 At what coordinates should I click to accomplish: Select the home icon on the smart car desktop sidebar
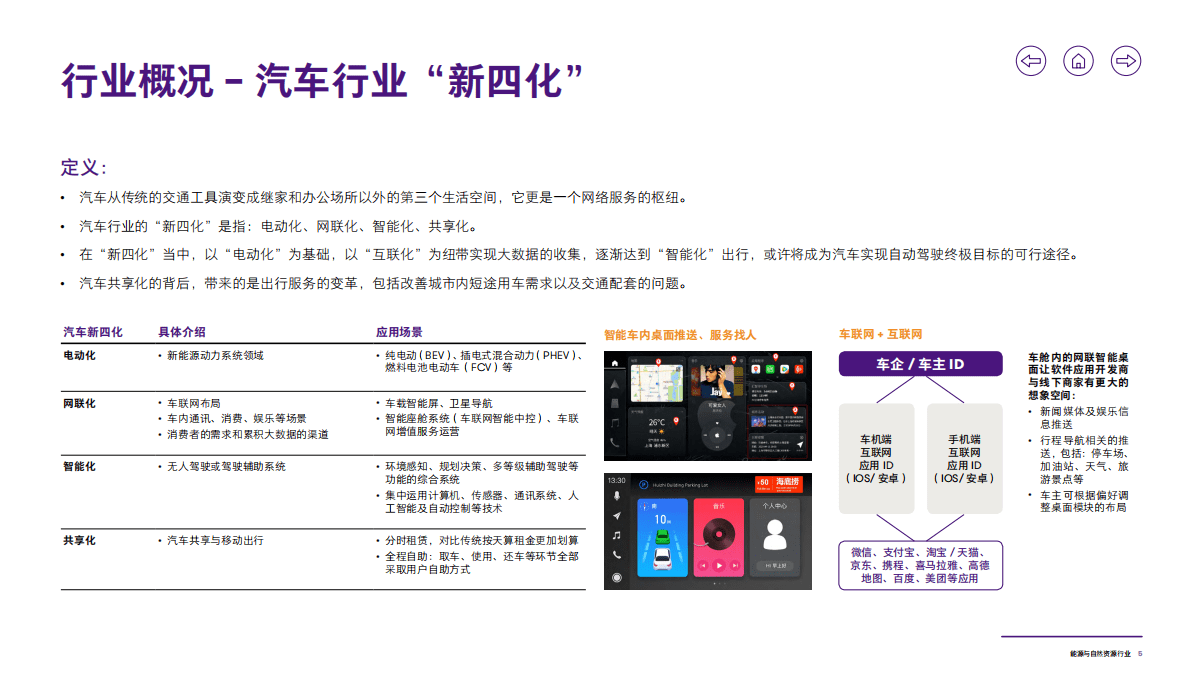click(614, 363)
